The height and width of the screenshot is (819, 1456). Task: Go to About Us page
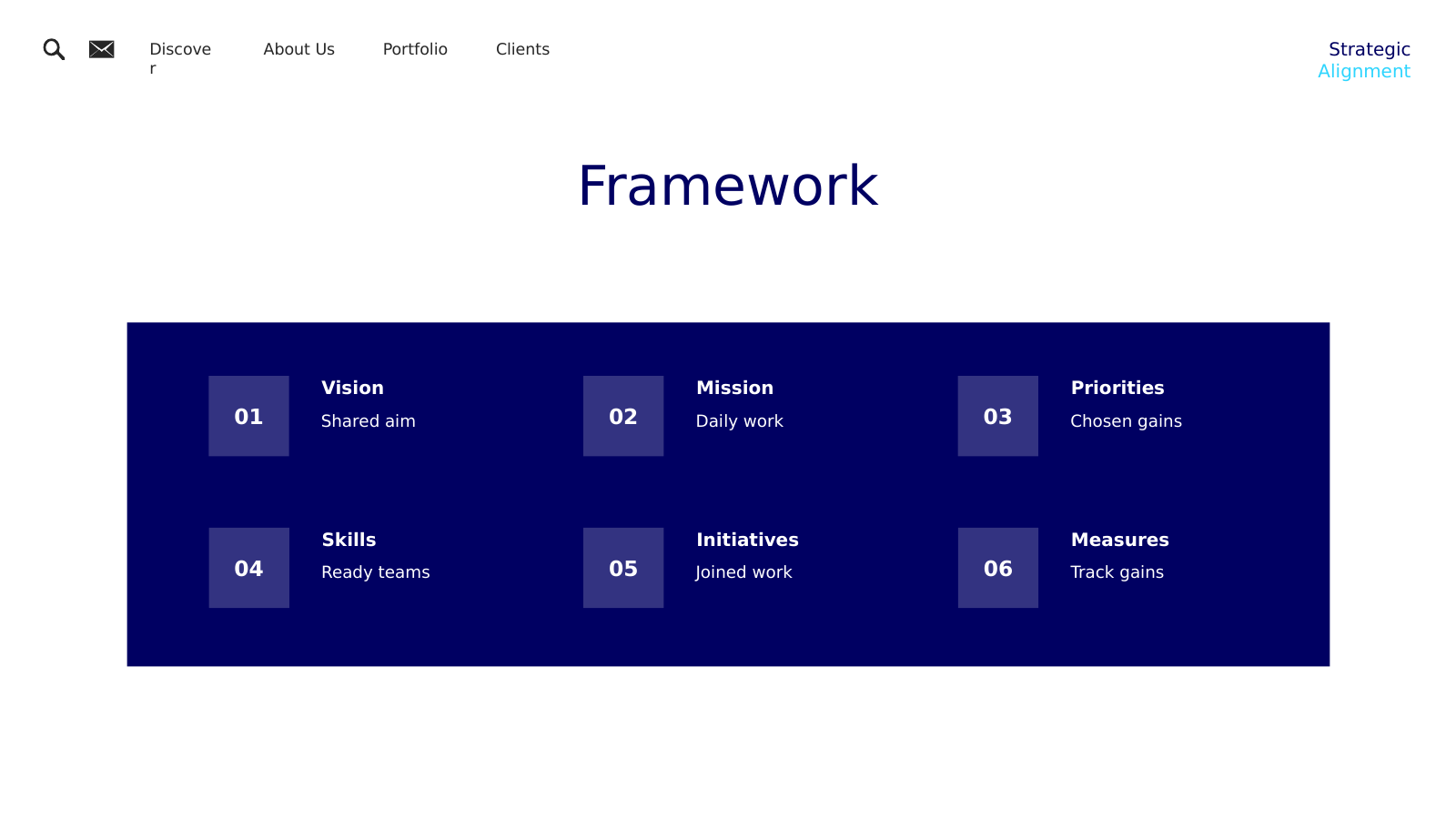(298, 49)
